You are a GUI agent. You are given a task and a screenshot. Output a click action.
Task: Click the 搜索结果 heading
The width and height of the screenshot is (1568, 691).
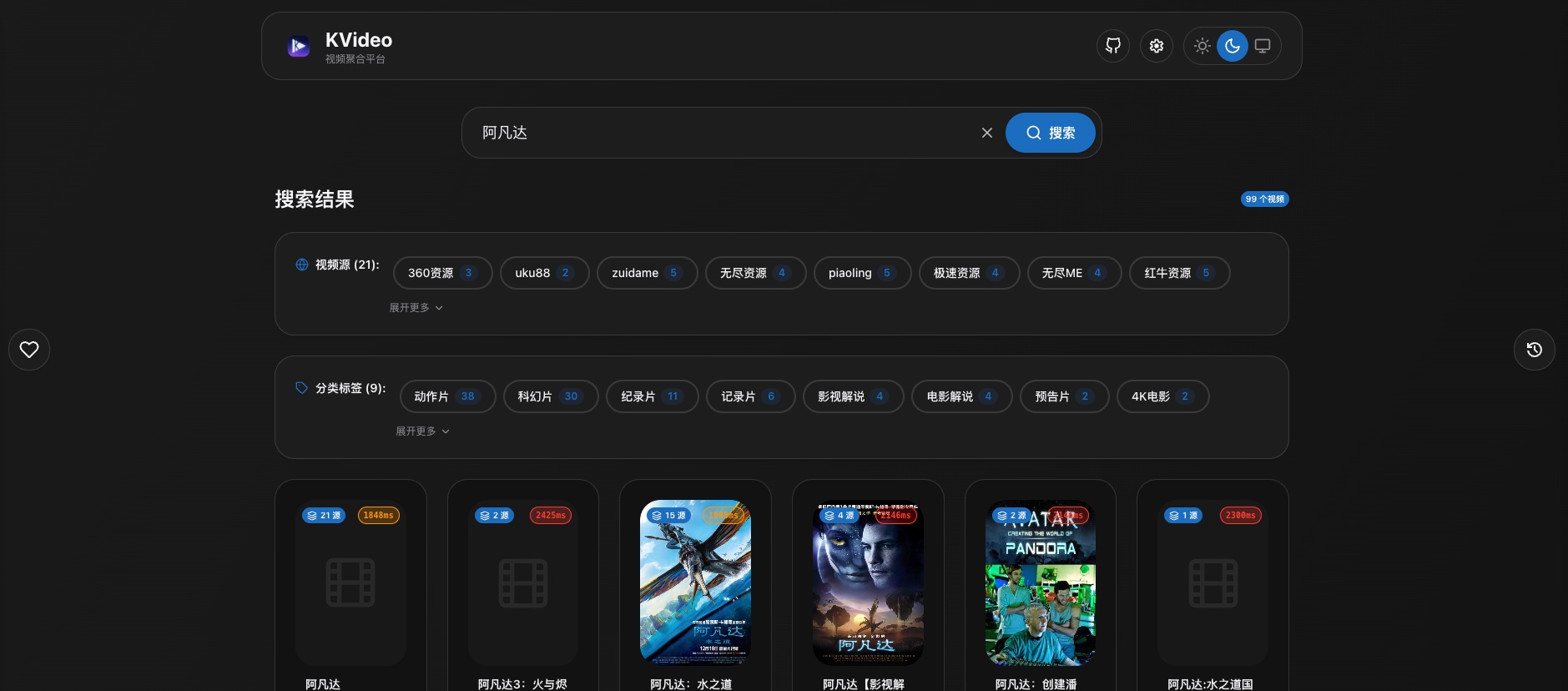pyautogui.click(x=315, y=199)
